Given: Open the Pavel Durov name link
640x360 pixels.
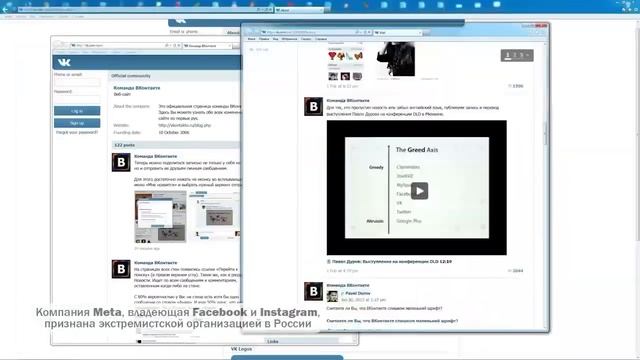Looking at the screenshot, I should [x=358, y=293].
